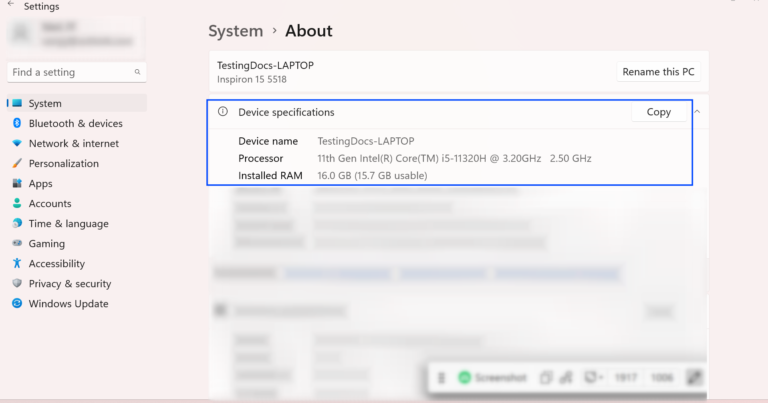The width and height of the screenshot is (768, 403).
Task: Open Windows Update settings
Action: point(77,304)
